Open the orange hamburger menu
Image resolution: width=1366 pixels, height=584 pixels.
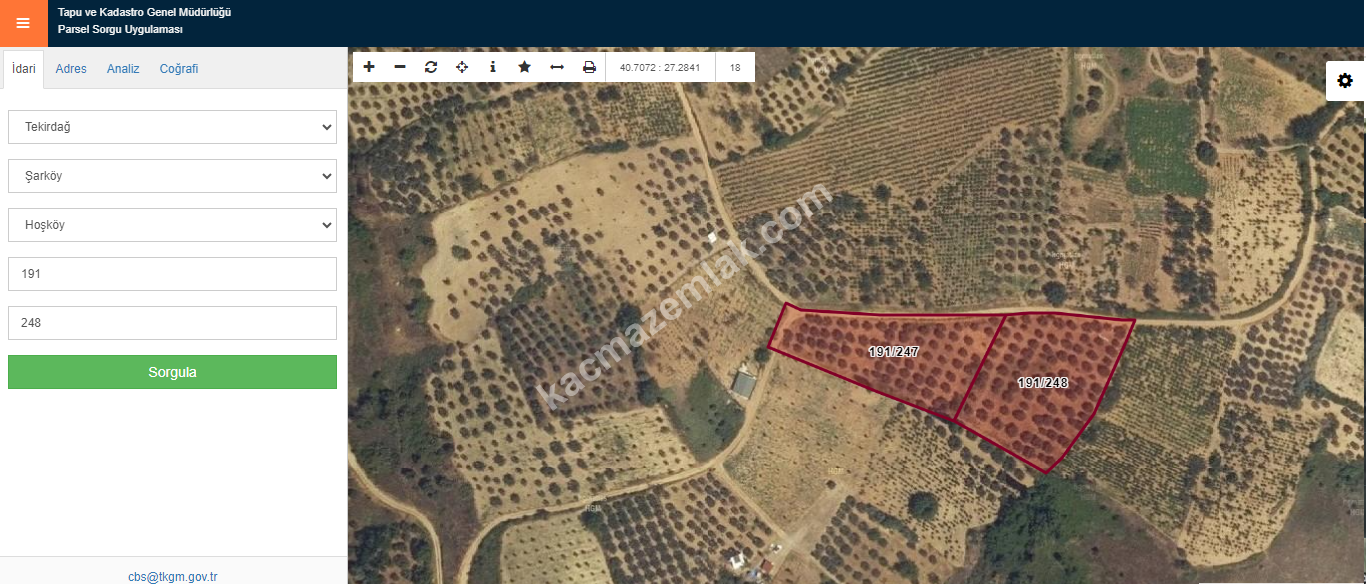click(23, 23)
